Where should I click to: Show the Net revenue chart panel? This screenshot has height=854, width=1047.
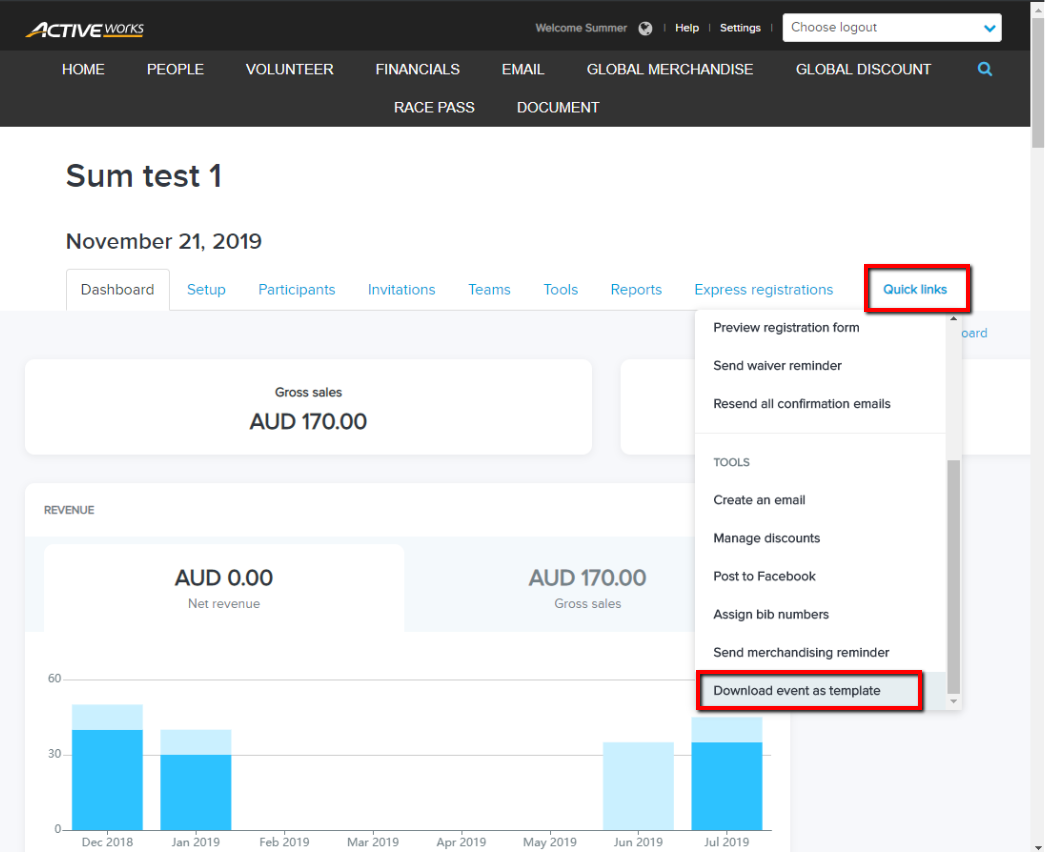(x=224, y=587)
